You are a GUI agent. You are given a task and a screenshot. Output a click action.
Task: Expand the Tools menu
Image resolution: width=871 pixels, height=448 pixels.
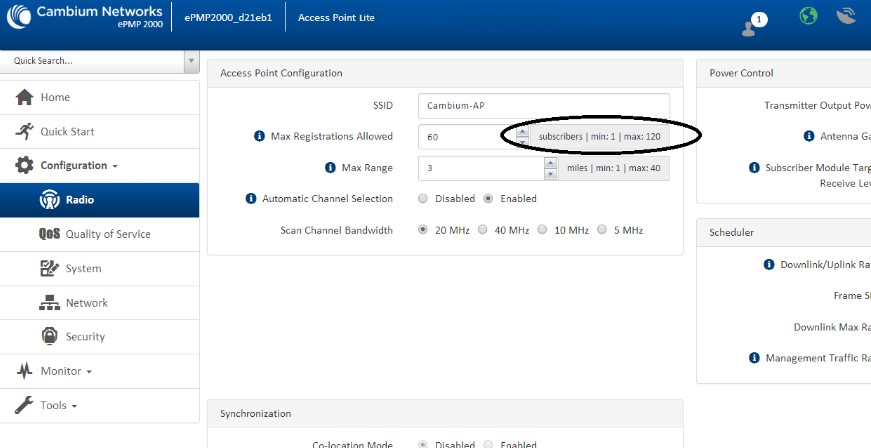[99, 405]
